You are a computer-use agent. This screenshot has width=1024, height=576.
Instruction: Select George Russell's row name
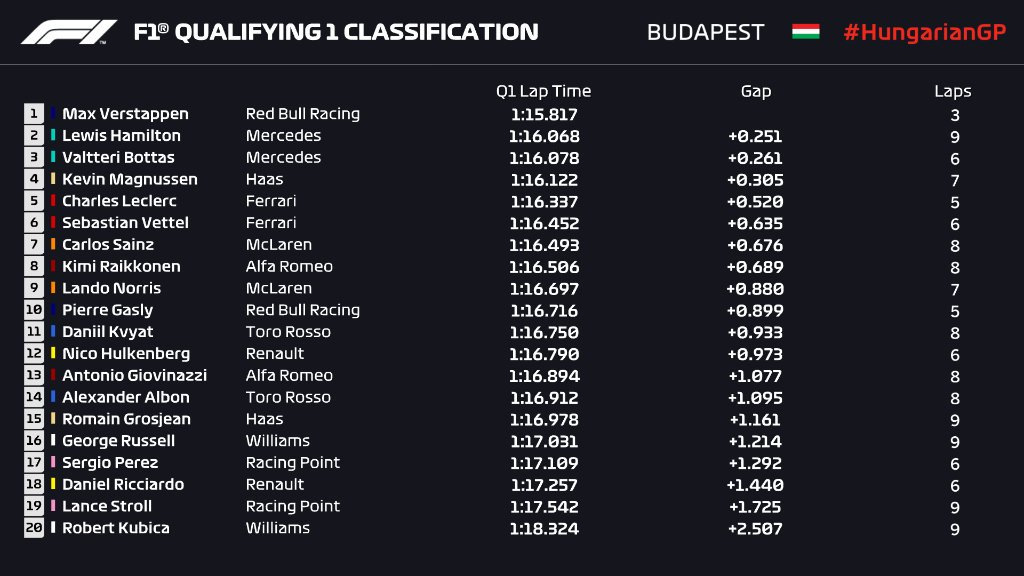118,441
